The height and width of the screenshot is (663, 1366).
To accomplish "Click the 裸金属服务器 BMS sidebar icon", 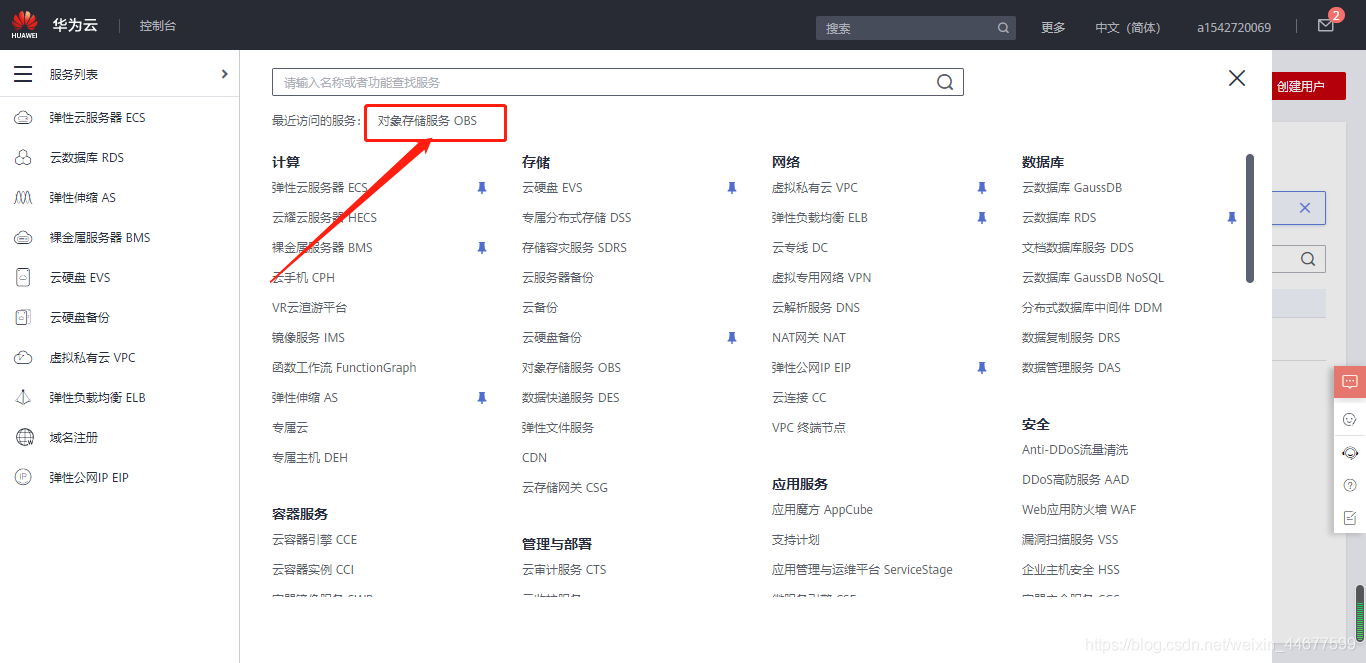I will click(23, 238).
